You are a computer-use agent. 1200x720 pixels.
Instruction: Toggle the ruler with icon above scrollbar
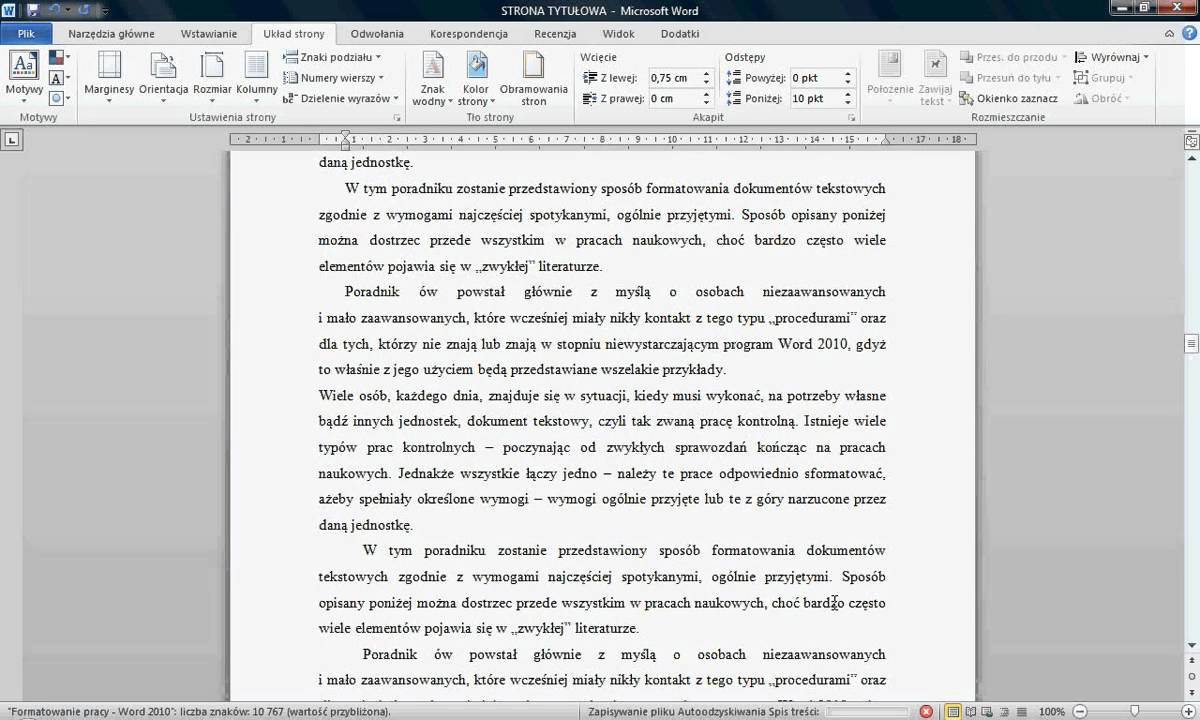click(x=1191, y=141)
